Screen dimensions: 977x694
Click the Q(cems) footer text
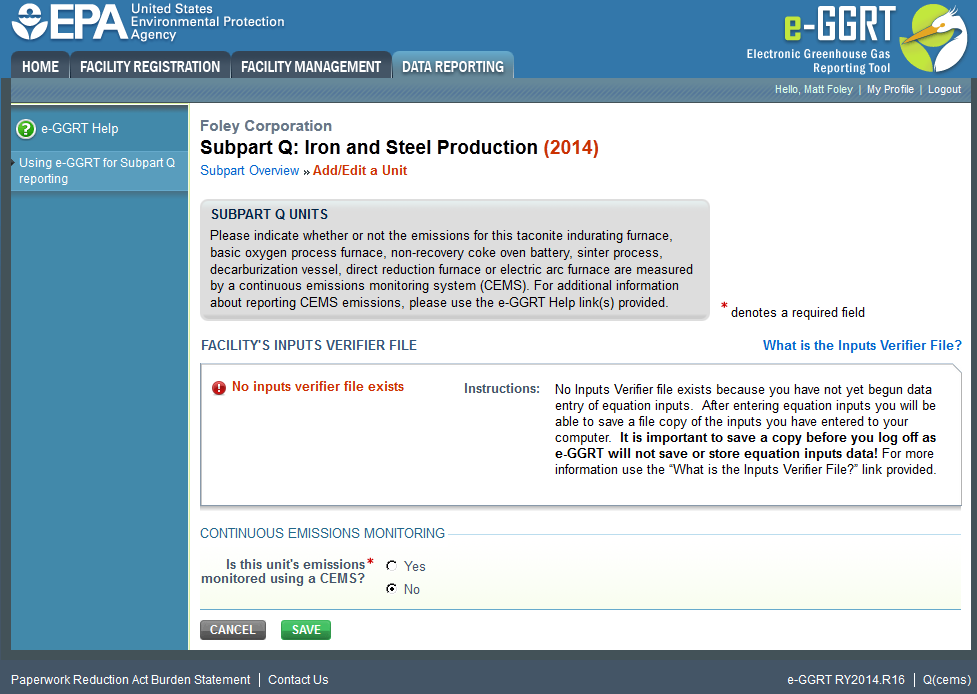[946, 680]
